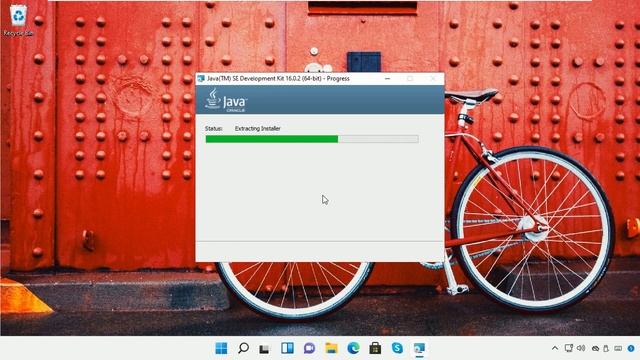640x360 pixels.
Task: Open the network status tray icon
Action: coord(569,348)
